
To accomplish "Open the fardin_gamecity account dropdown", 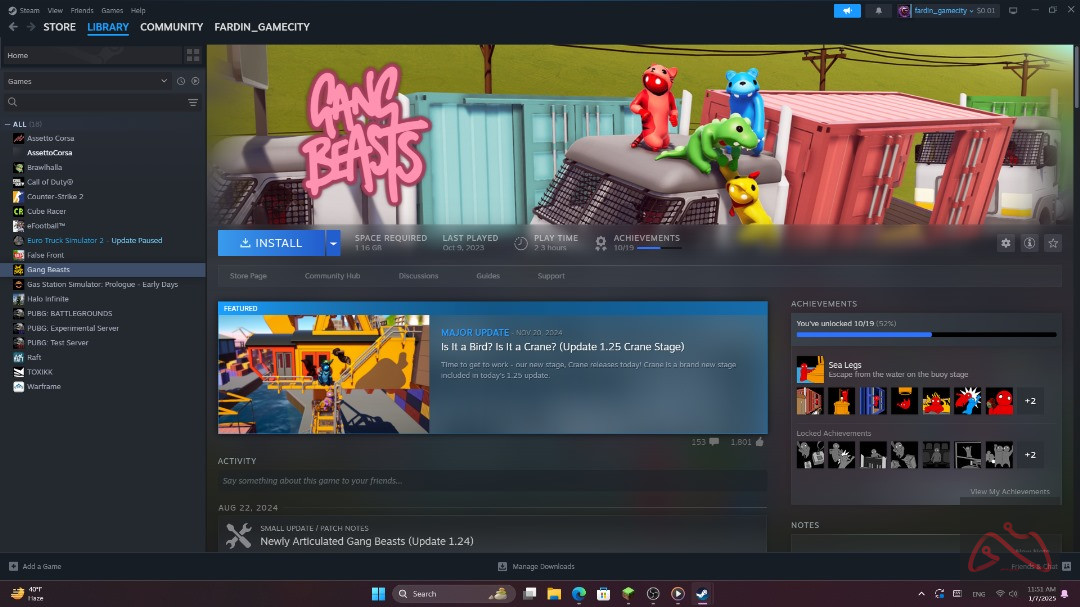I will (x=945, y=10).
